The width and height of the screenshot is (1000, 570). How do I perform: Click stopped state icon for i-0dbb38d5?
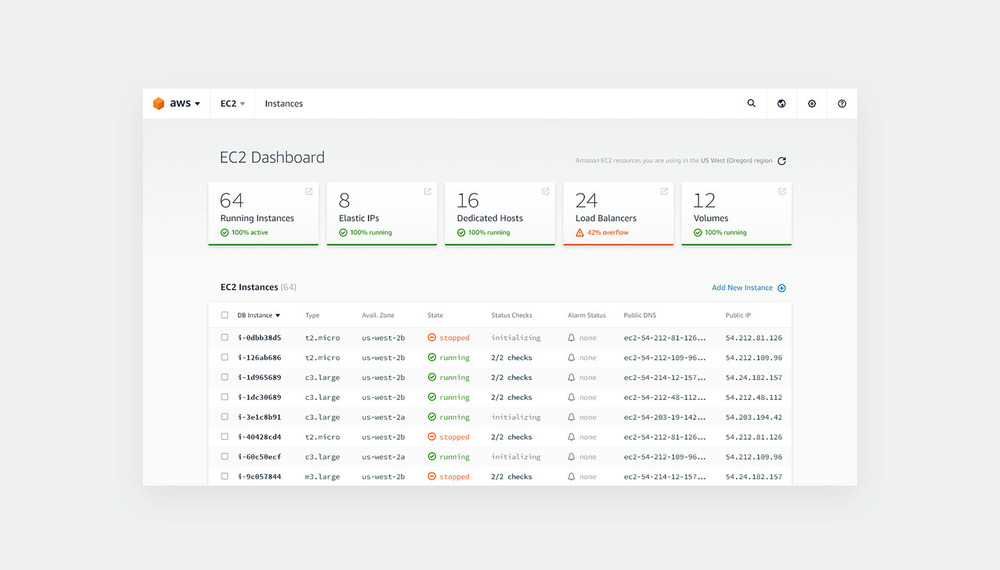click(x=432, y=337)
